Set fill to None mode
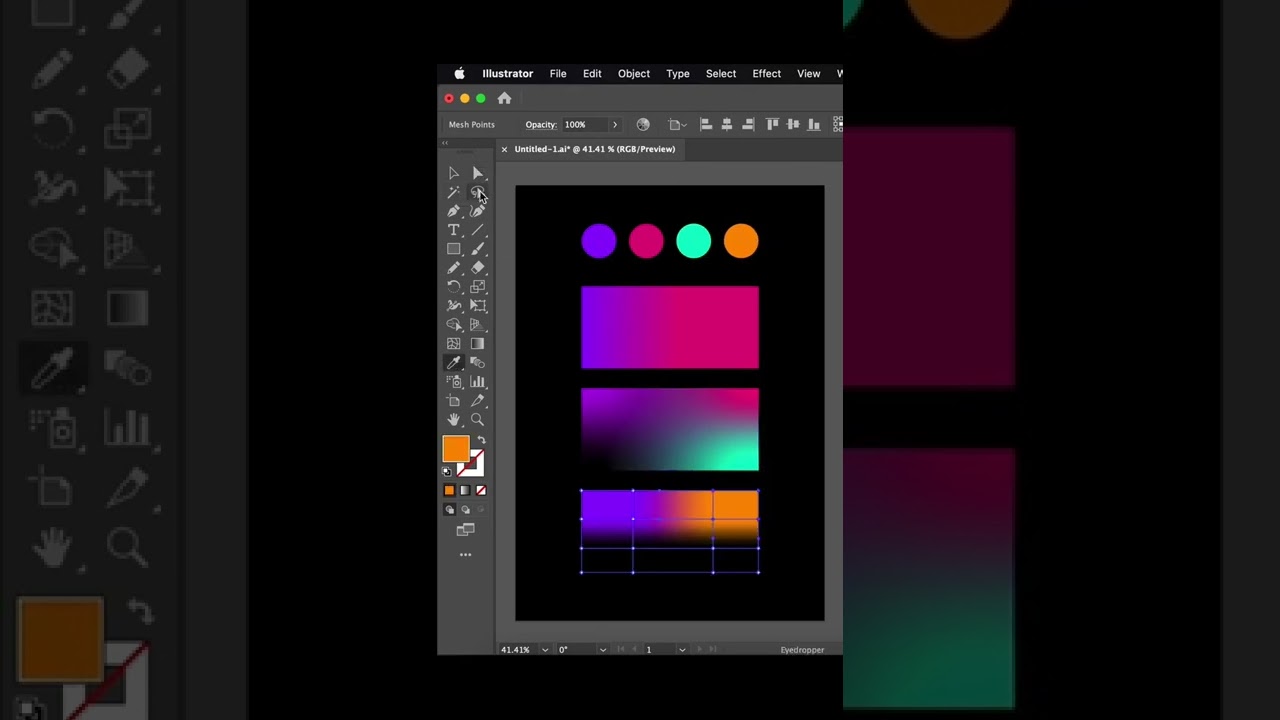Screen dimensions: 1280x720 pyautogui.click(x=481, y=490)
